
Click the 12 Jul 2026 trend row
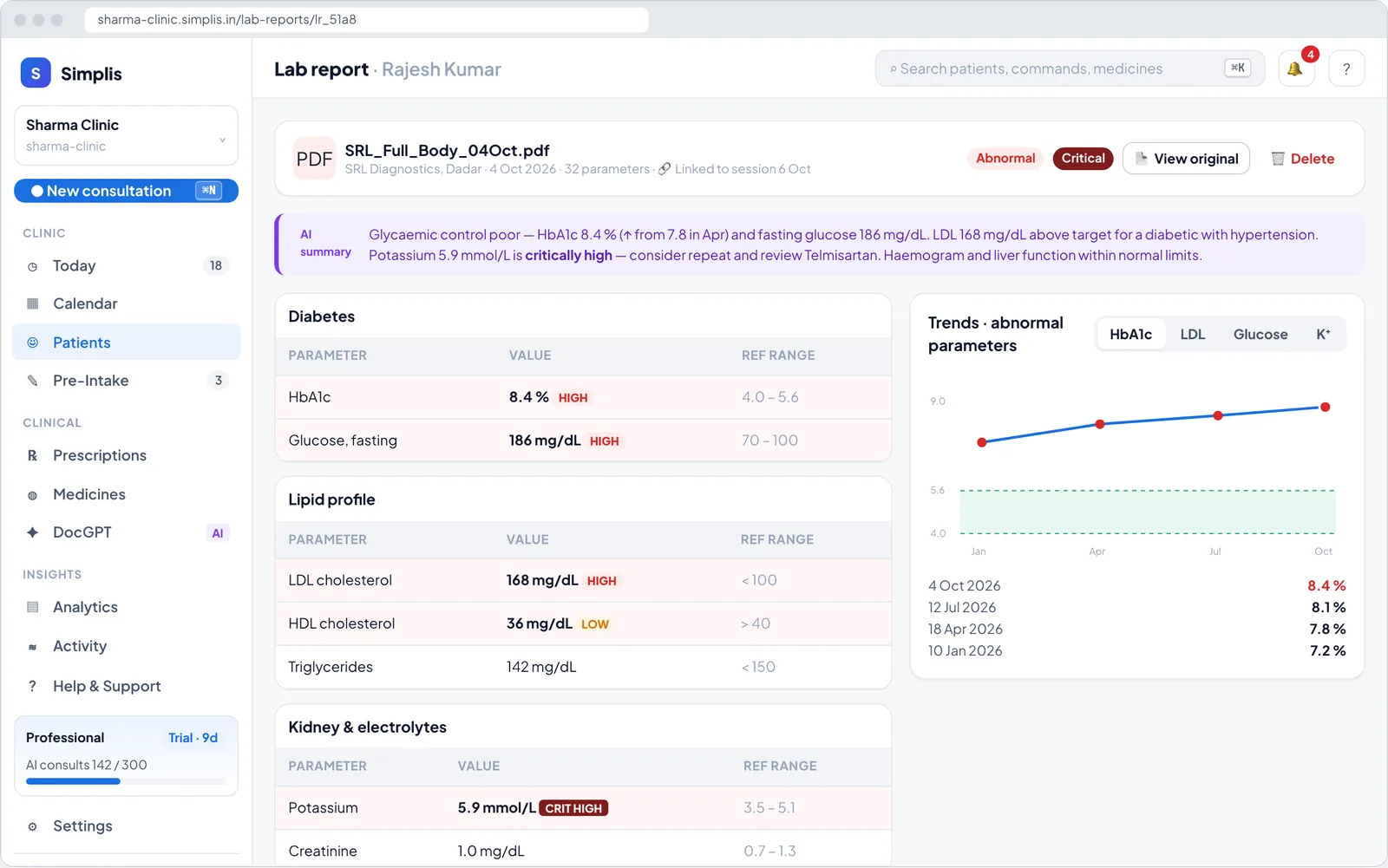pyautogui.click(x=1136, y=608)
